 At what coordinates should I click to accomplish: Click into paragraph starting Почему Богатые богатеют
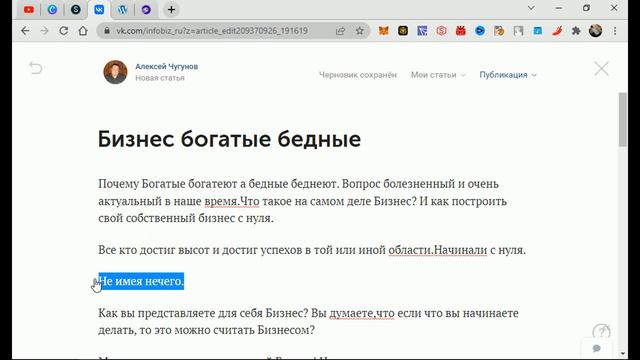(x=302, y=201)
